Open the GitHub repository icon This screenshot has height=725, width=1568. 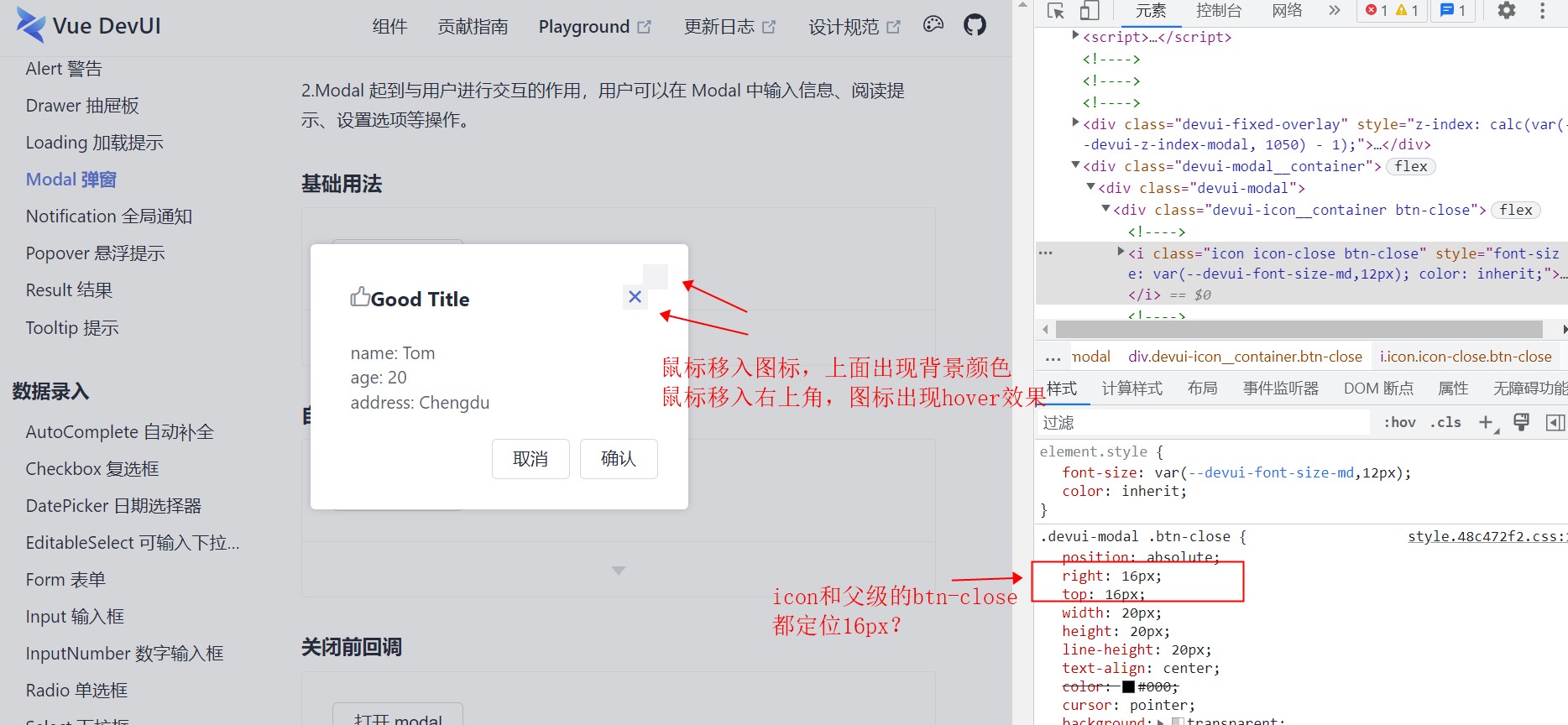[975, 25]
